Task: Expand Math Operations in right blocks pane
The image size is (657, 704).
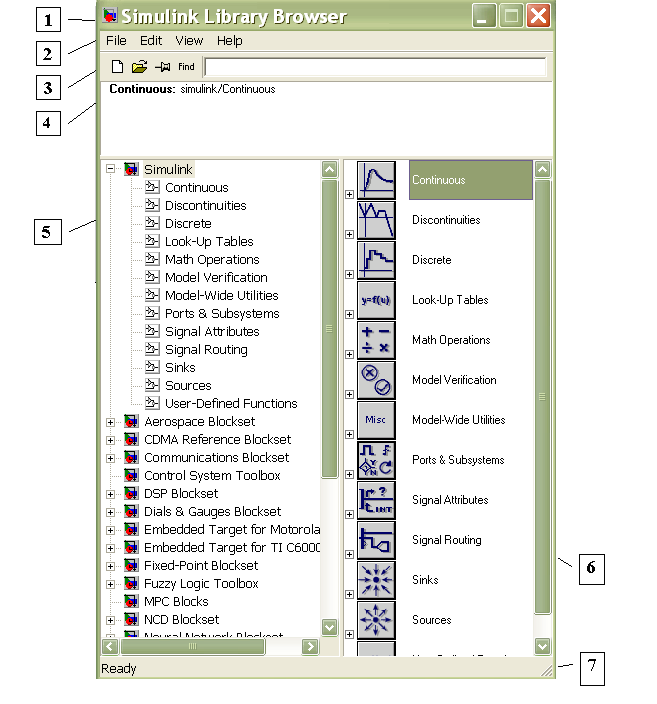Action: 349,354
